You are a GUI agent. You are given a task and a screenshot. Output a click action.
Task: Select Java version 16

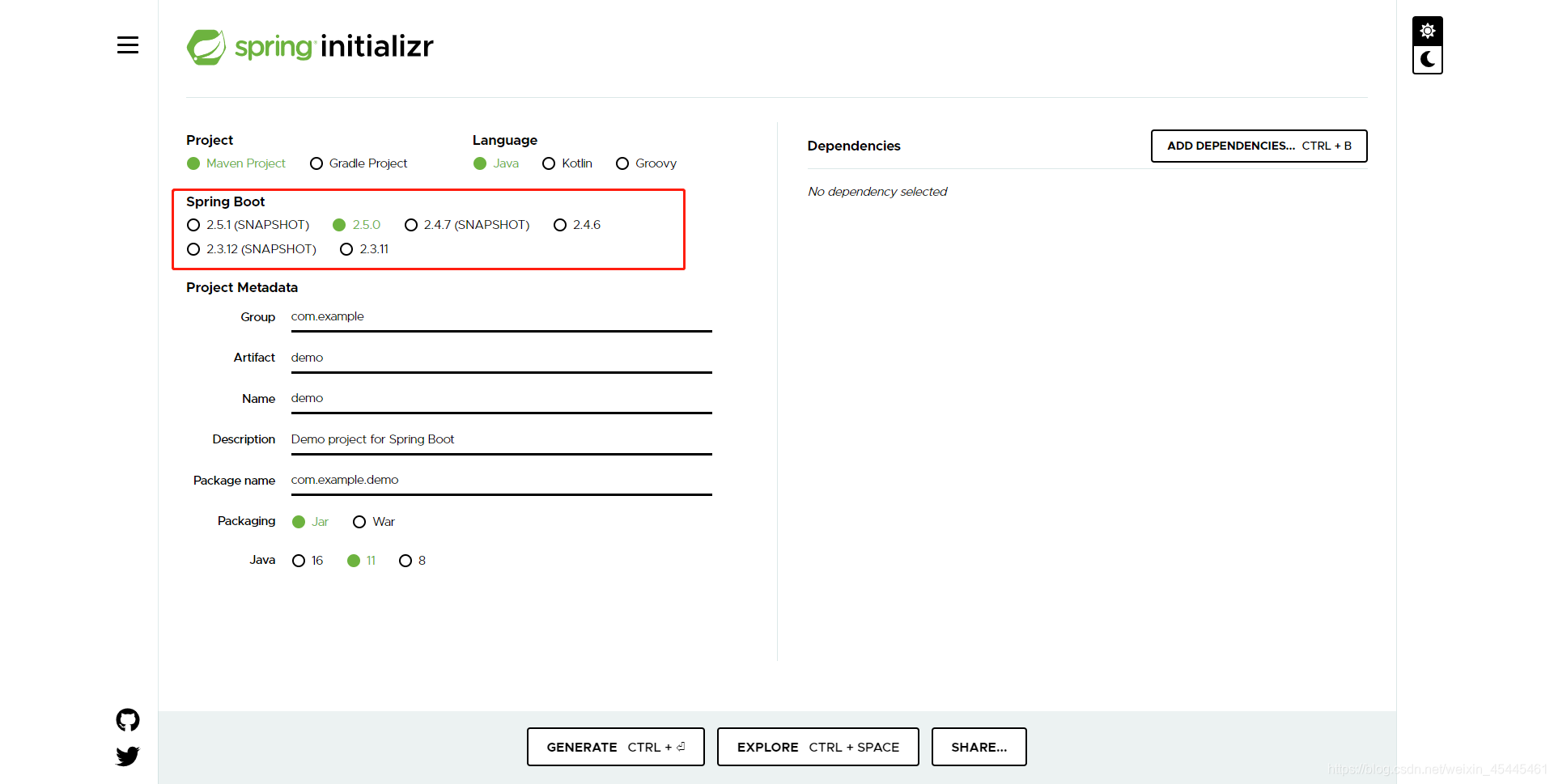click(x=308, y=561)
